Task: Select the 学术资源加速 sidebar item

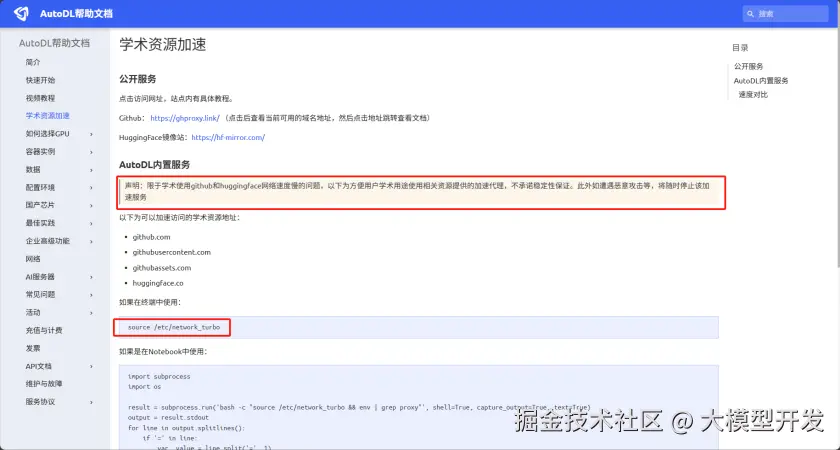Action: (x=48, y=116)
